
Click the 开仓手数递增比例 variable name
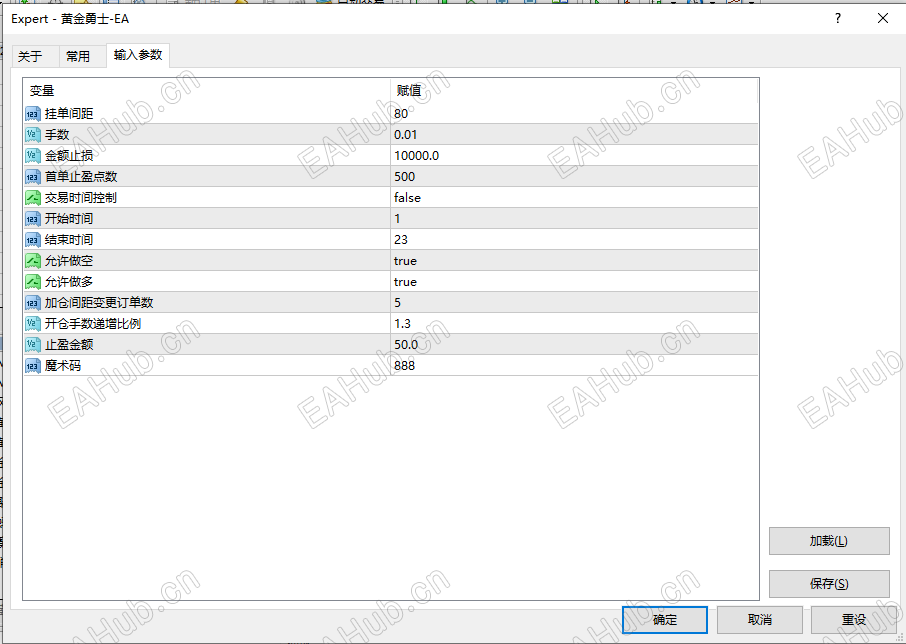tap(93, 324)
